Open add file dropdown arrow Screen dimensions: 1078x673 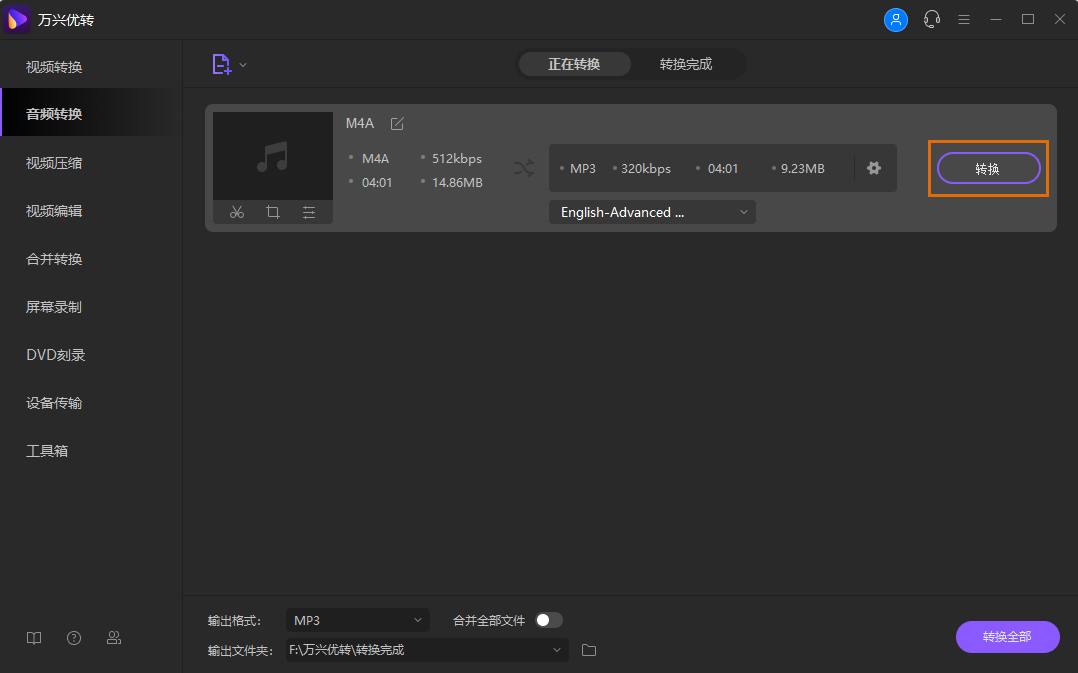pyautogui.click(x=243, y=65)
